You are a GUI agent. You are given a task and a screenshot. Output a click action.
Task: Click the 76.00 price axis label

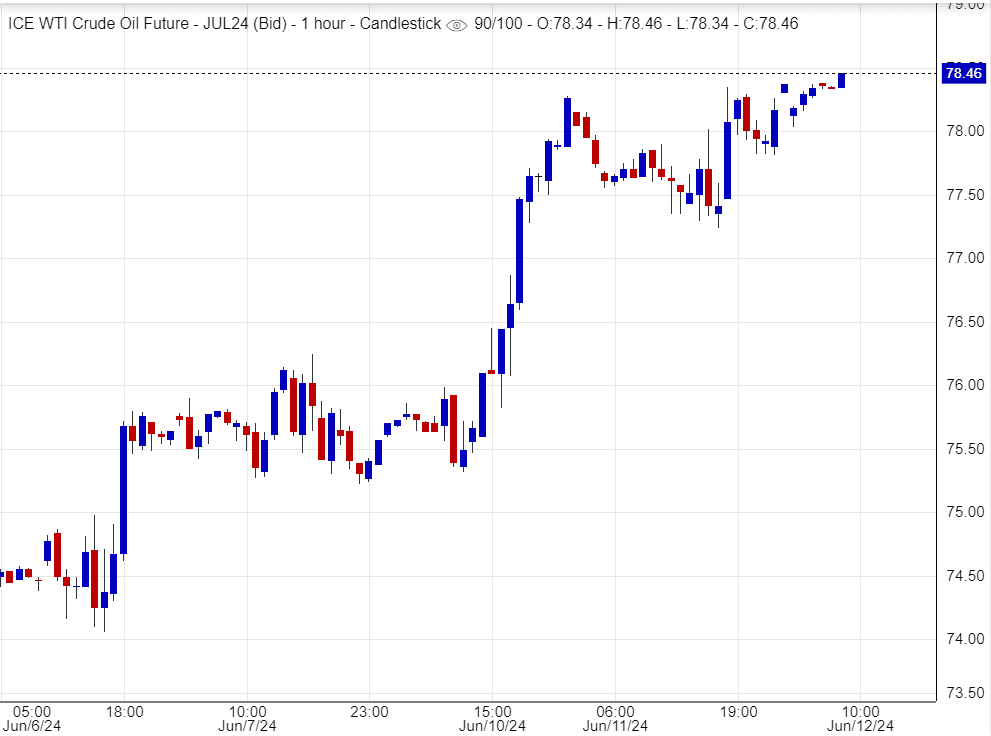click(x=965, y=385)
